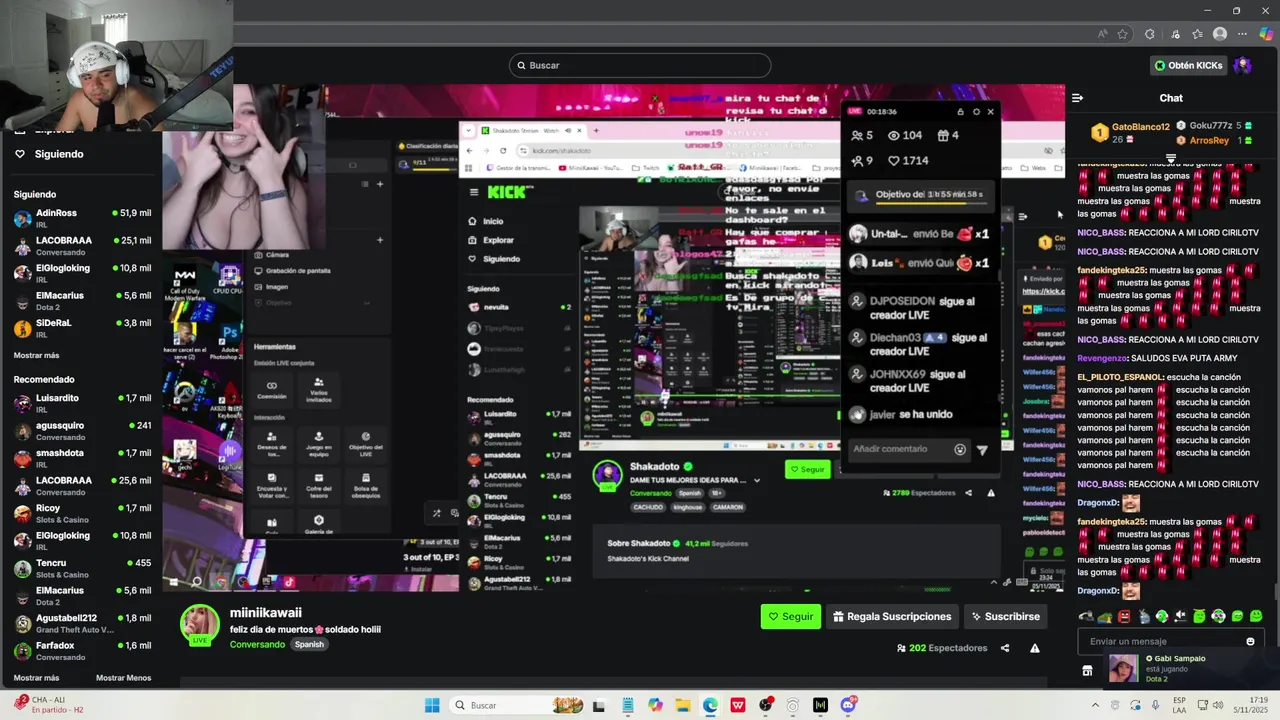Open the volume control in the system tray

(x=1218, y=705)
